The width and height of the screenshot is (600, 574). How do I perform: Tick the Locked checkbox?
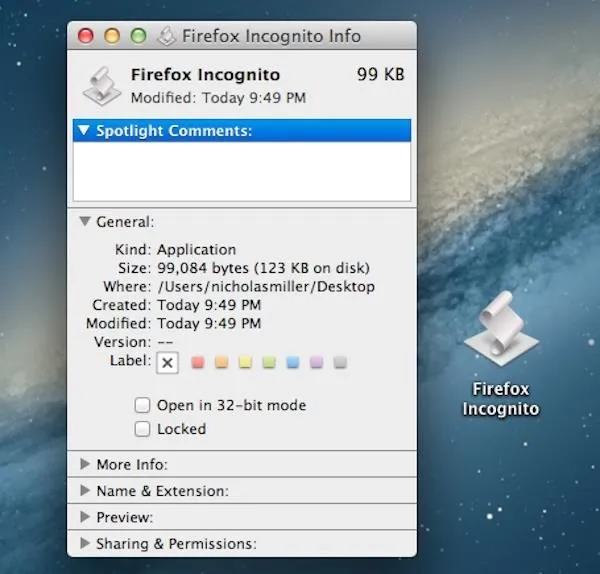pos(142,429)
